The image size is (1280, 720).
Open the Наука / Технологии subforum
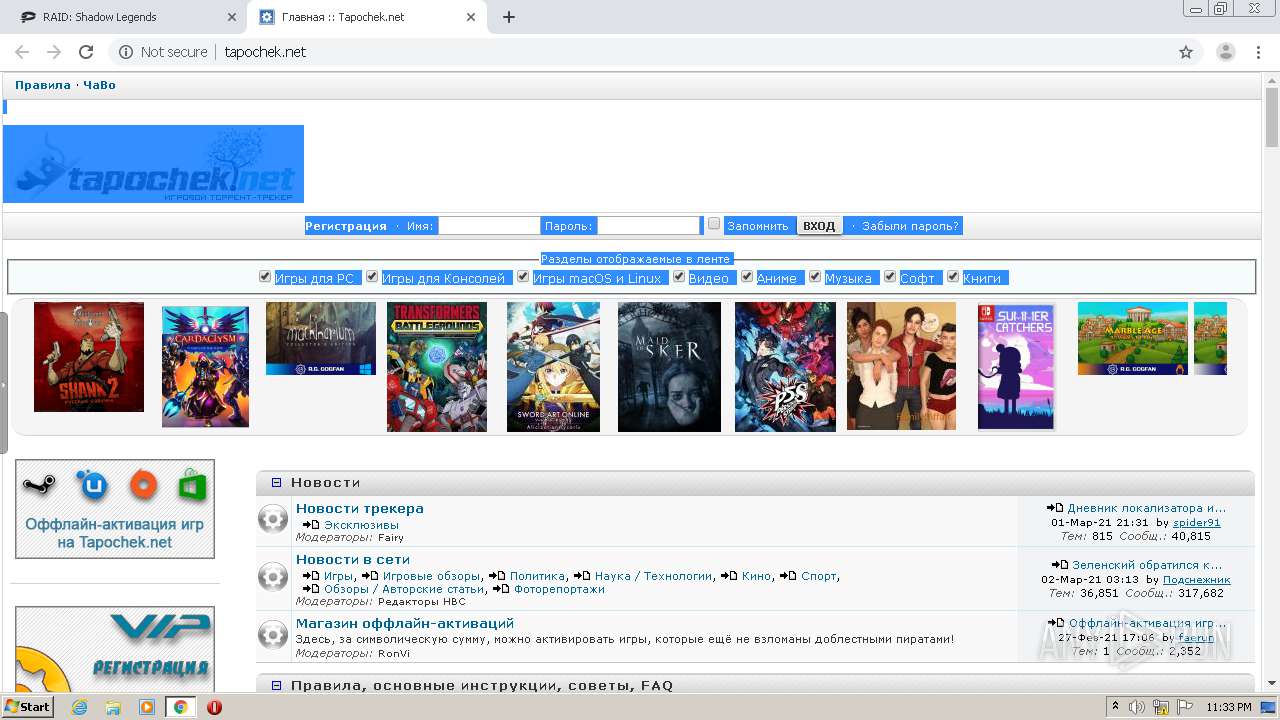[x=654, y=576]
